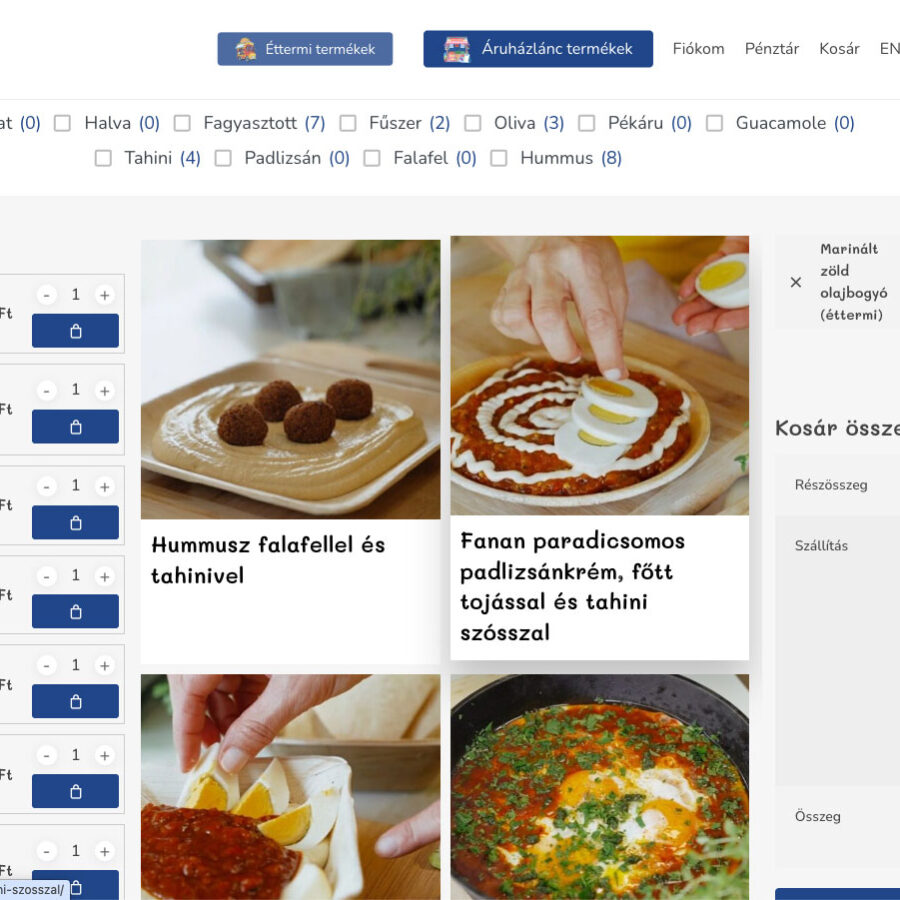Select the Oliva category checkbox

pyautogui.click(x=473, y=123)
